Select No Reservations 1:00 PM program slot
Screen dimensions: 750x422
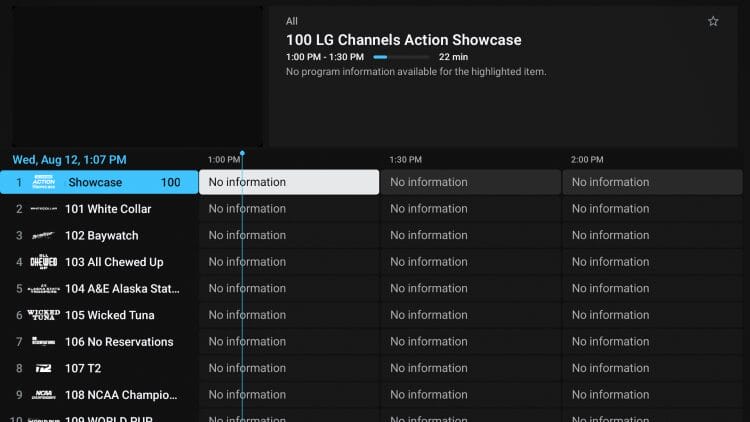click(289, 342)
